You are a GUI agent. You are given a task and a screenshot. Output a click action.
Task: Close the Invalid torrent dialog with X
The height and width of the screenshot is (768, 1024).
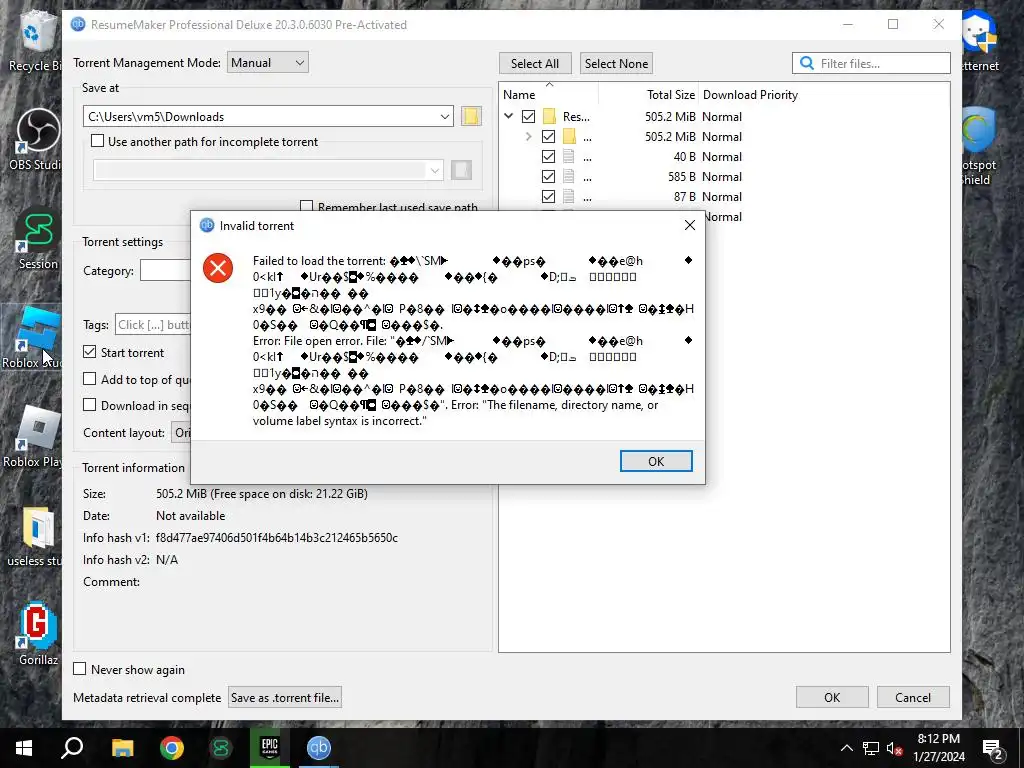click(x=690, y=225)
